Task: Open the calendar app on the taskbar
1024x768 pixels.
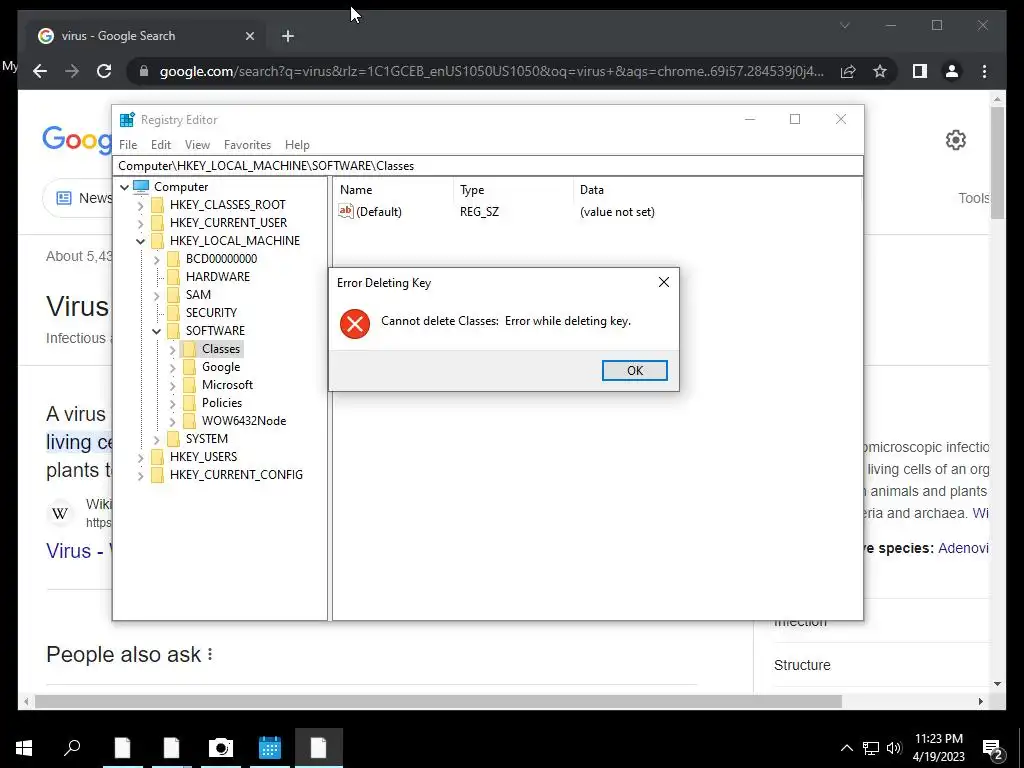Action: (x=269, y=748)
